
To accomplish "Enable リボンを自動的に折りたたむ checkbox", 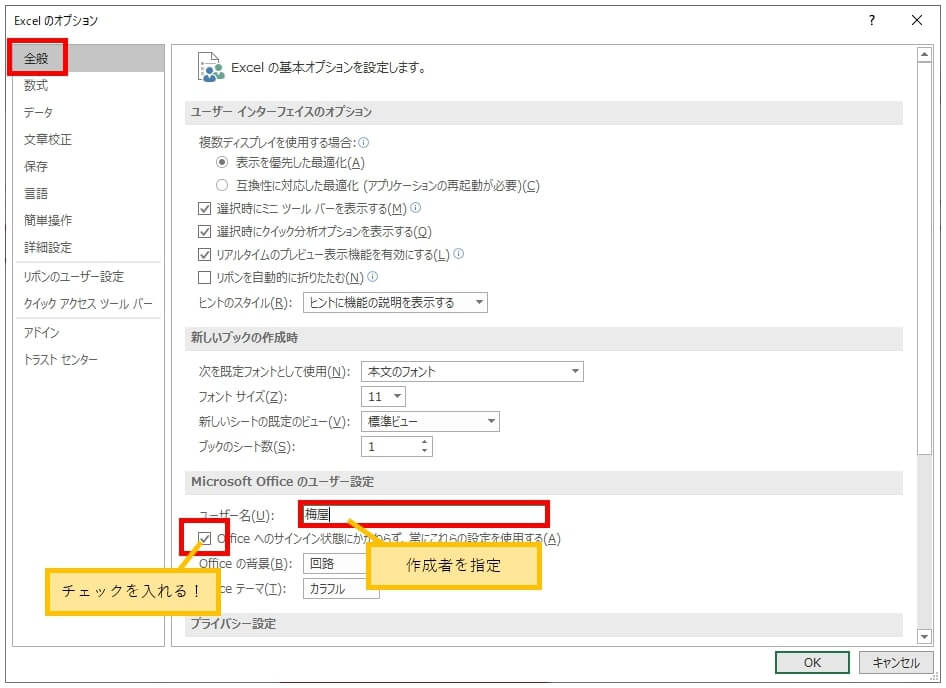I will point(205,278).
